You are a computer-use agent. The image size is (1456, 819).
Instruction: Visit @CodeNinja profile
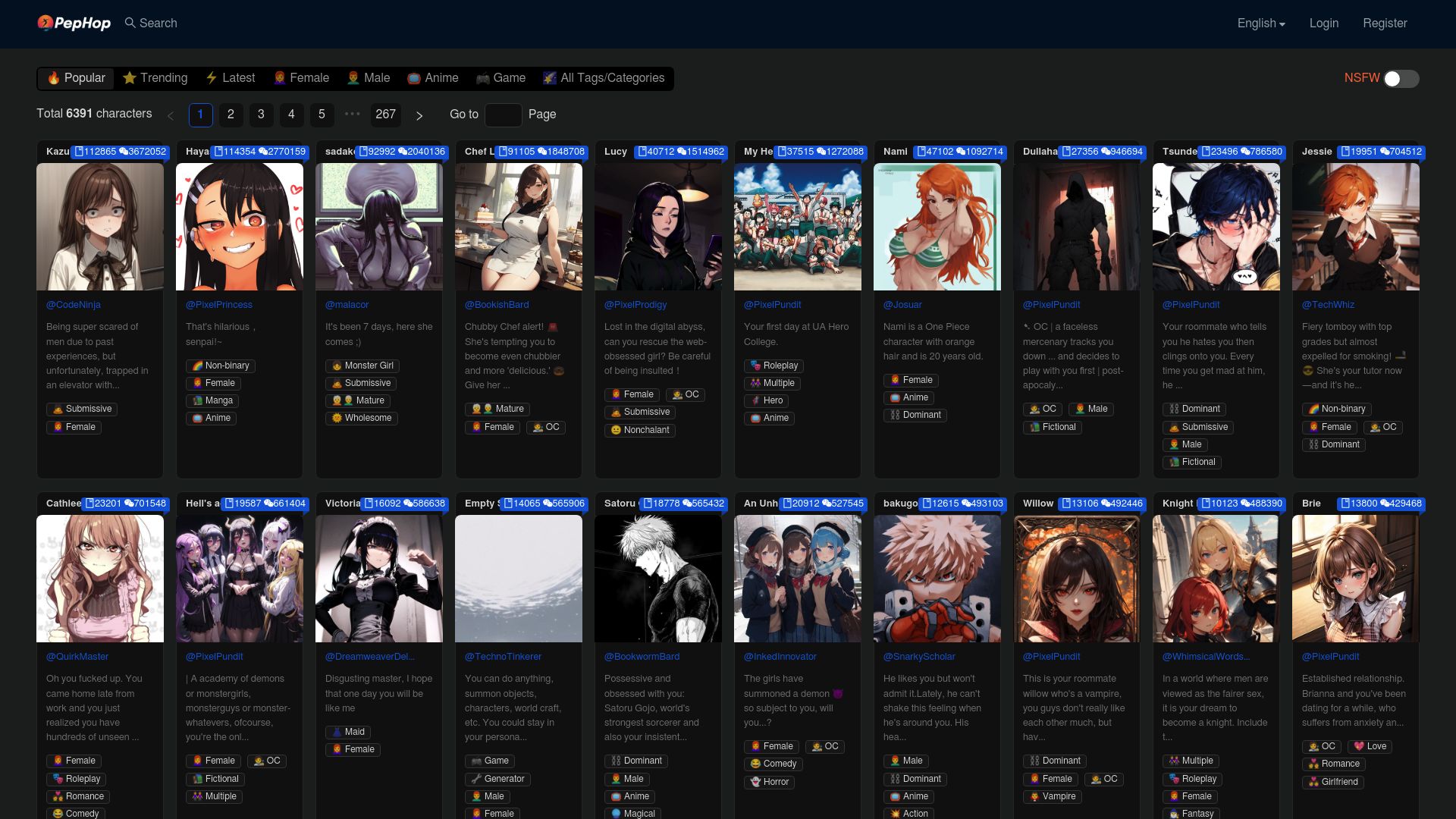coord(74,305)
